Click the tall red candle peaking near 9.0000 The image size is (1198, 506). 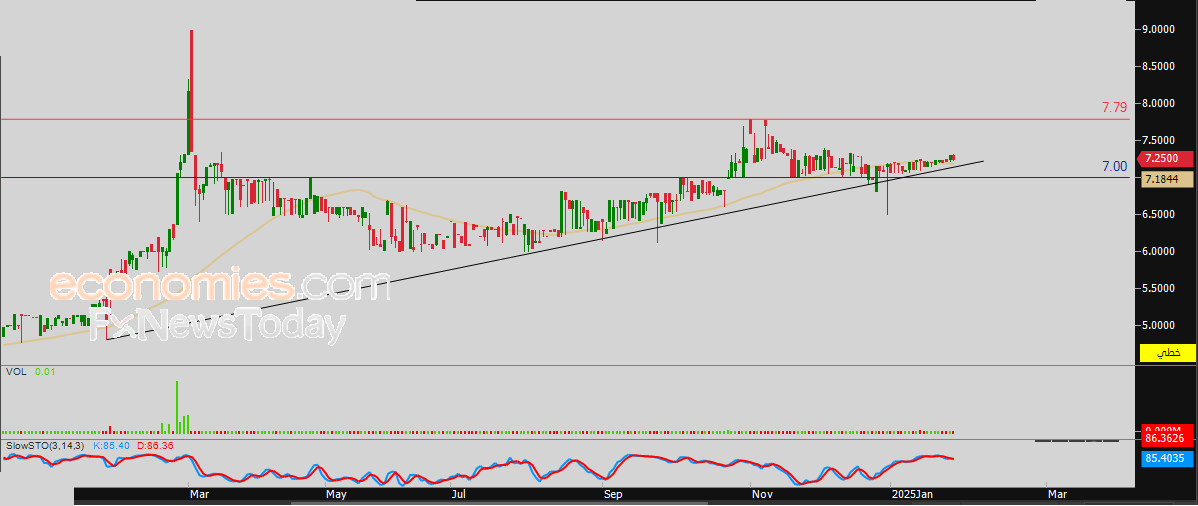click(191, 91)
